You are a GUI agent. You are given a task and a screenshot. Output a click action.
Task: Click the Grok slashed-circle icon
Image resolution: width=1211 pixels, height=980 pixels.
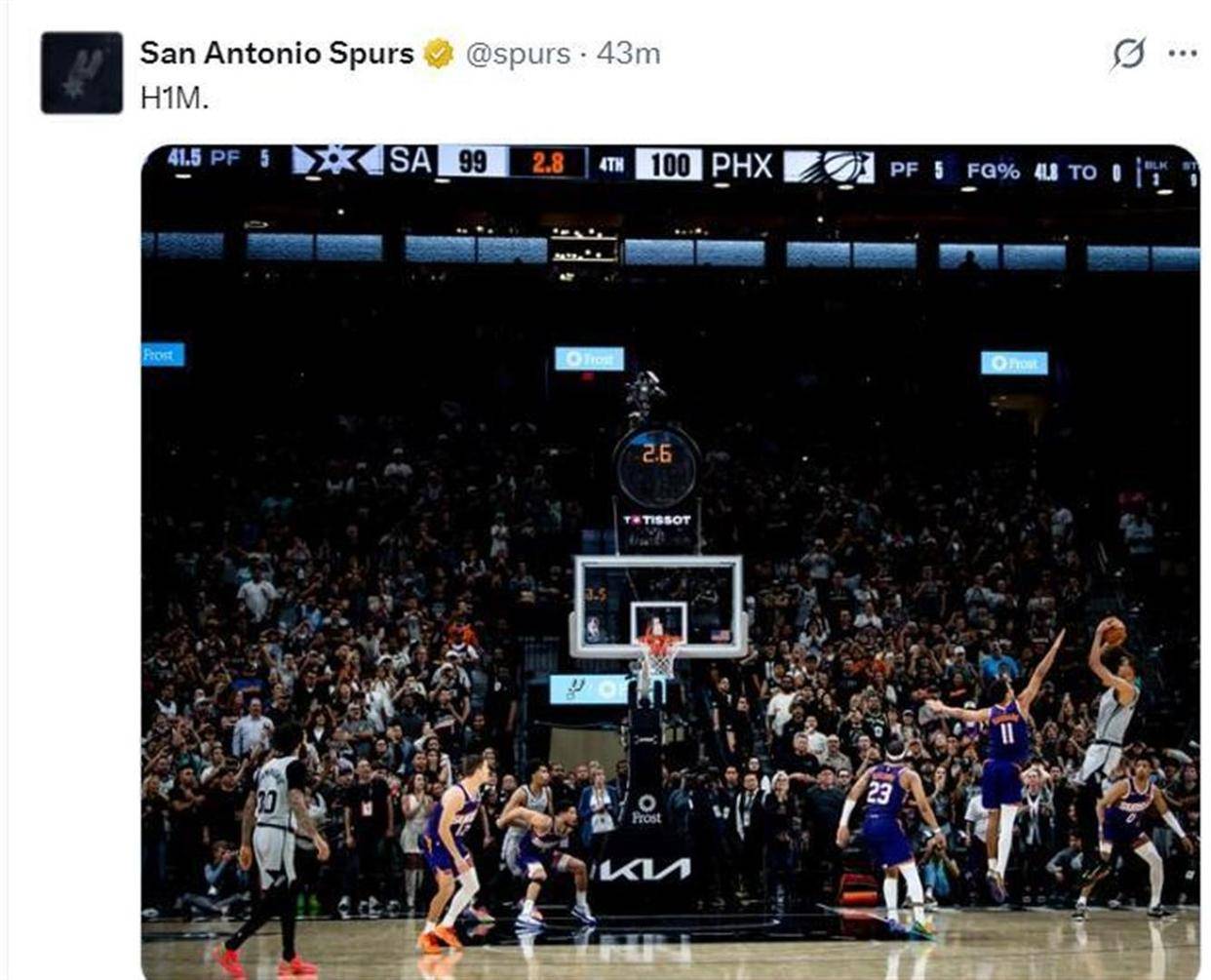coord(1128,55)
